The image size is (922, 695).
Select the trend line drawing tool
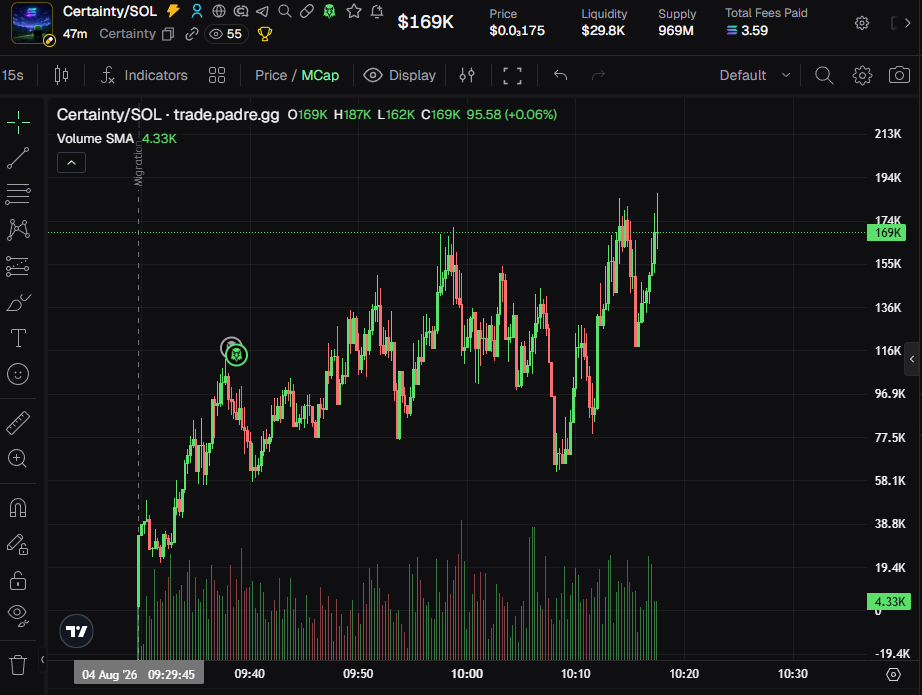point(18,158)
